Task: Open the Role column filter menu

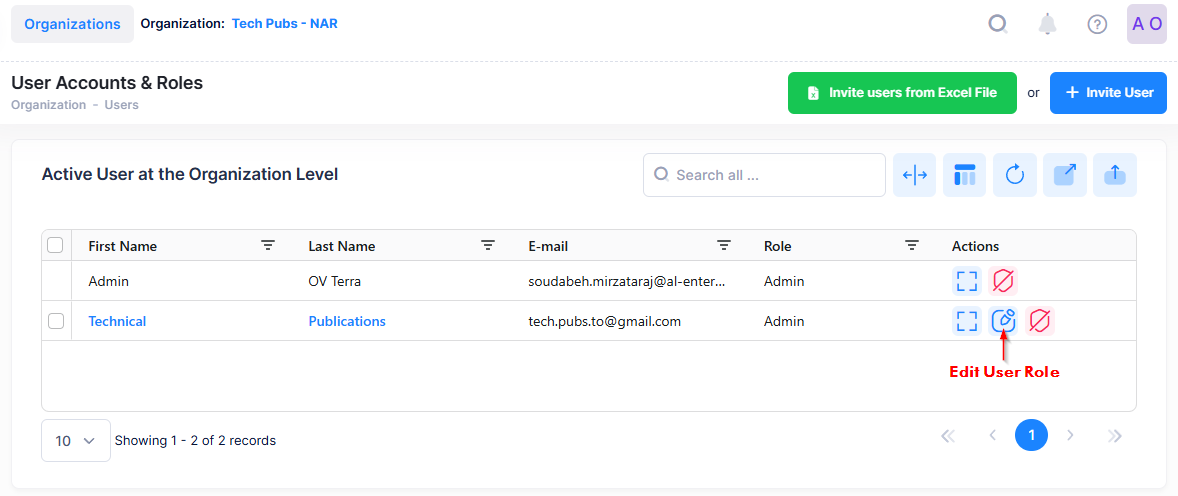Action: [912, 246]
